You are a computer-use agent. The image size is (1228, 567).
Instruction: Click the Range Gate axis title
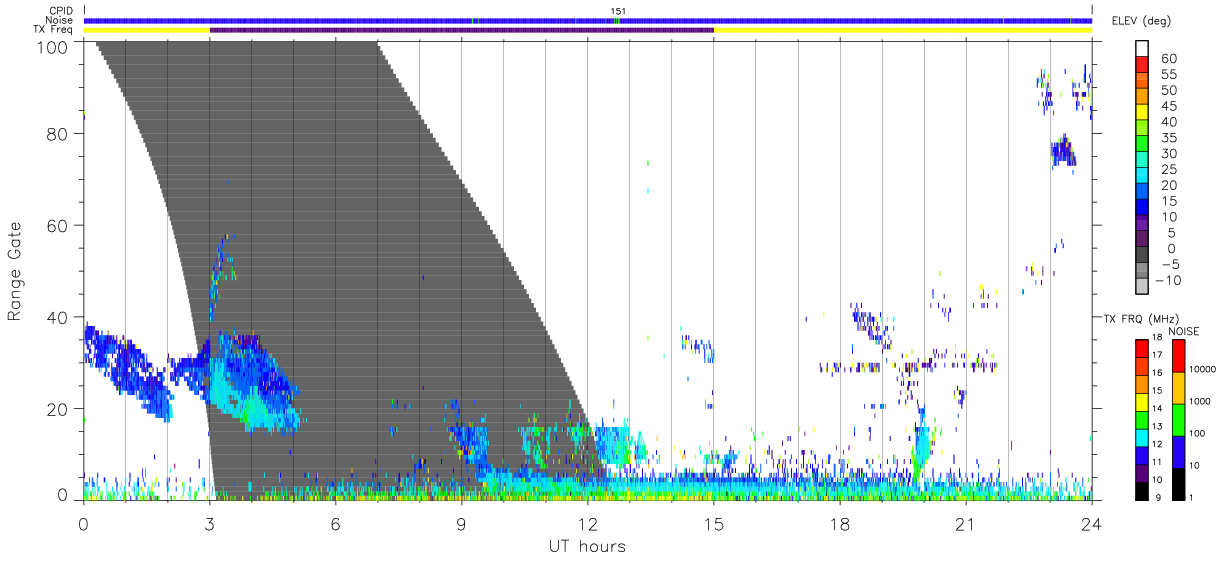pyautogui.click(x=15, y=273)
